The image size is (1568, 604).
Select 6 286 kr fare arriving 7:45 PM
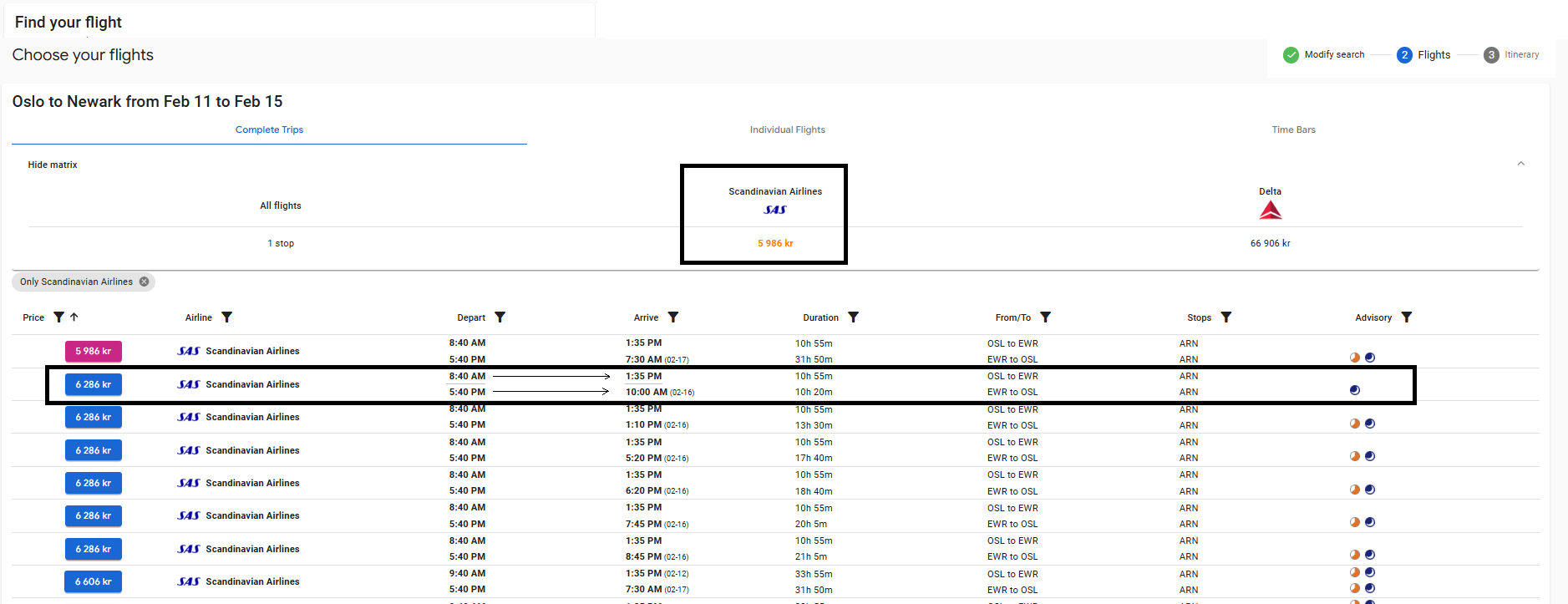coord(94,516)
